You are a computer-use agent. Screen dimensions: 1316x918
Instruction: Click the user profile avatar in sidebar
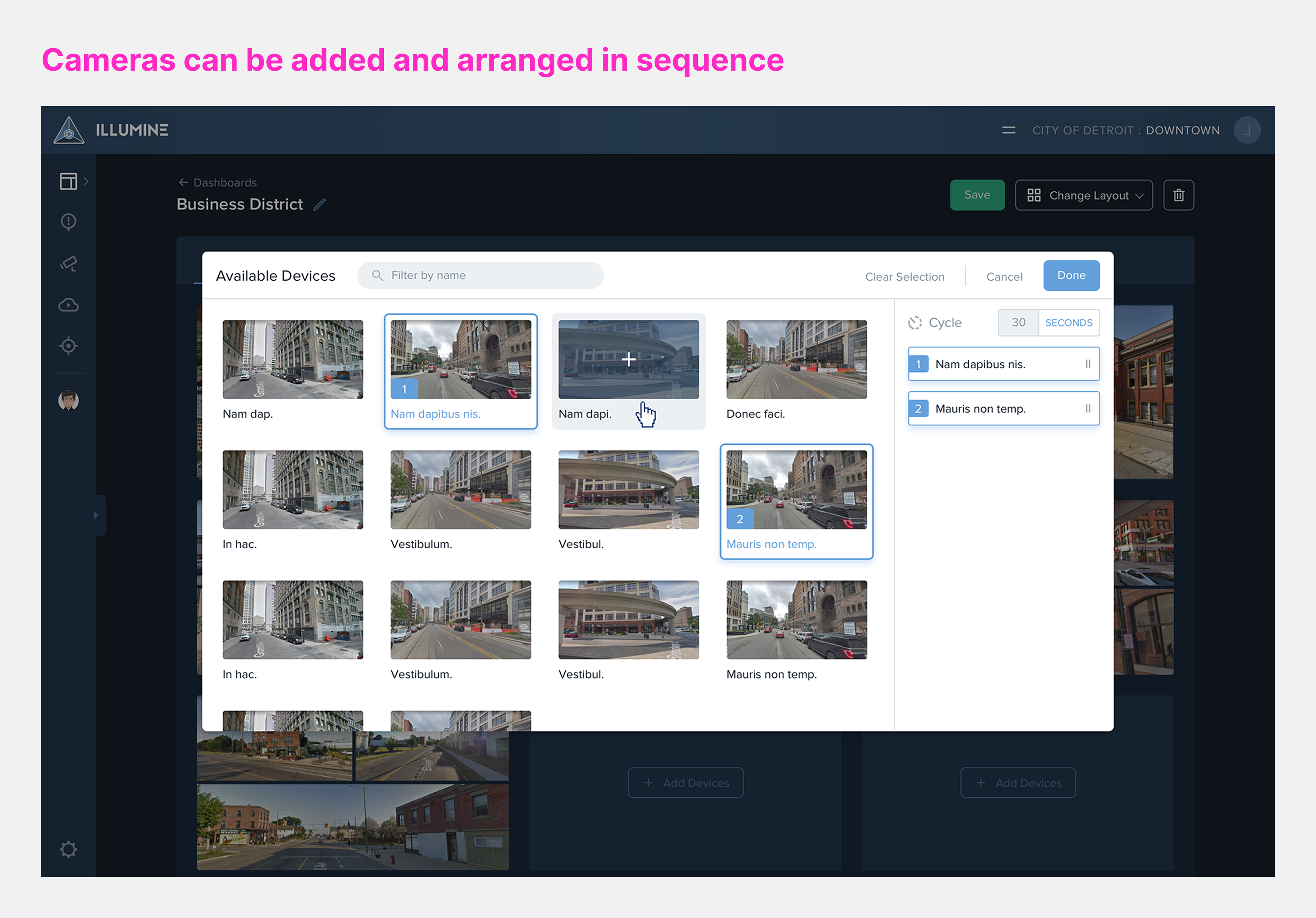tap(68, 401)
